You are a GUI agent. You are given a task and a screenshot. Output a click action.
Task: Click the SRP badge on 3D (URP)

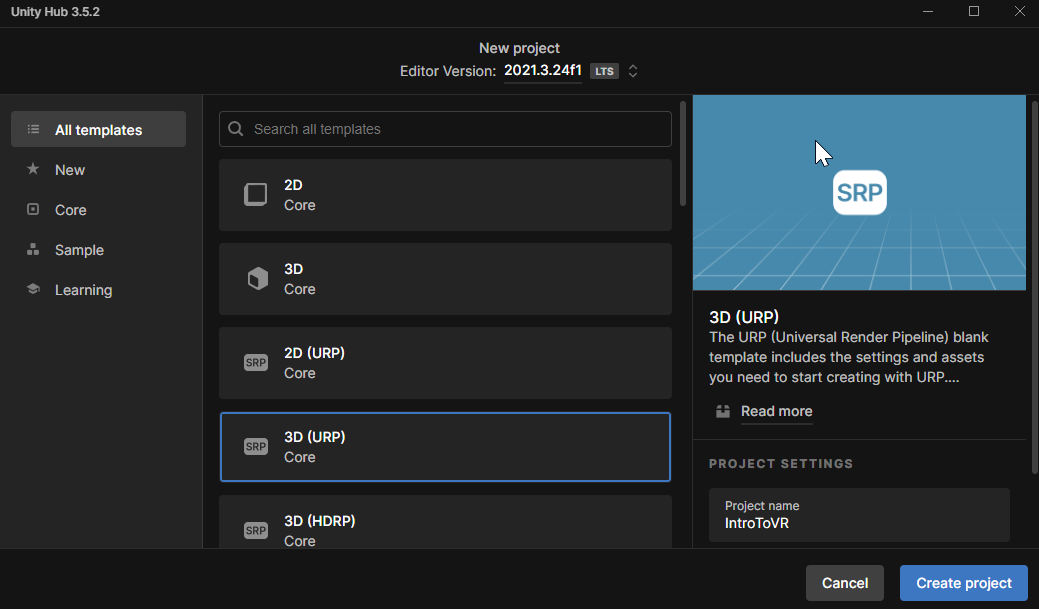click(256, 446)
